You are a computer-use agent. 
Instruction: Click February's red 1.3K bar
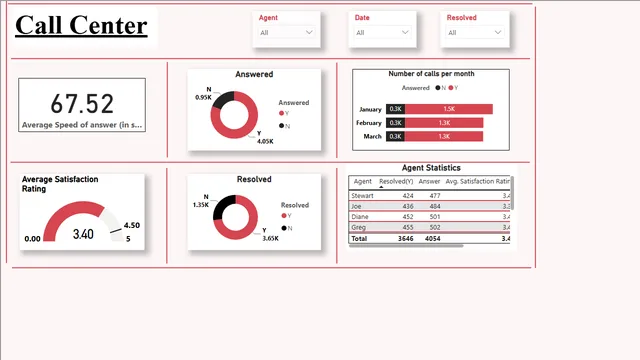pos(444,122)
